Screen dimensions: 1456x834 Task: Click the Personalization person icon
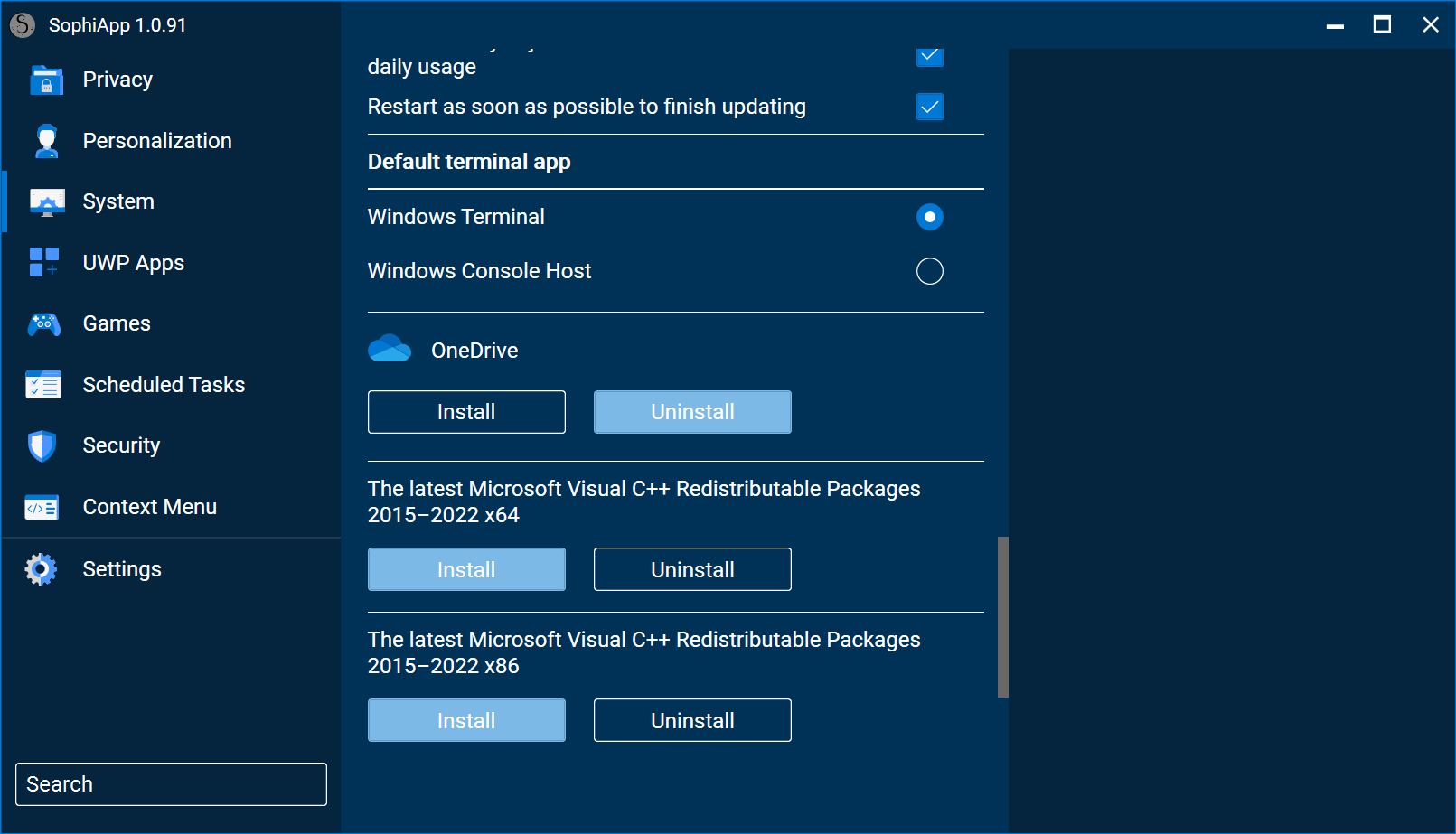click(45, 141)
